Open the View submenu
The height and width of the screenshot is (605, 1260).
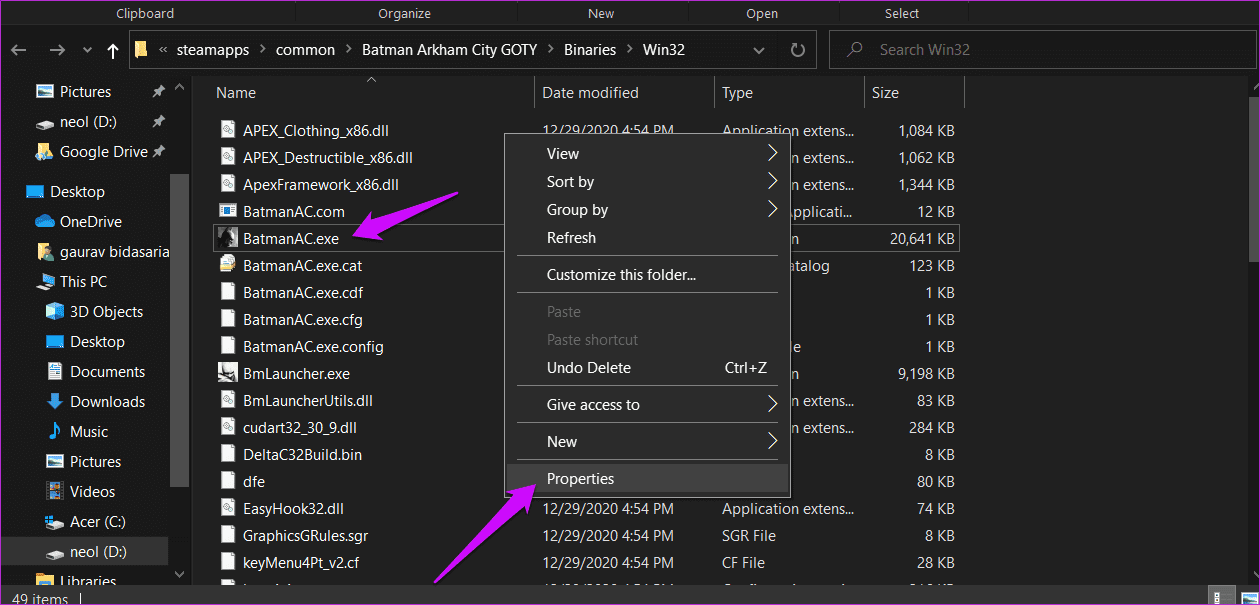[x=648, y=154]
